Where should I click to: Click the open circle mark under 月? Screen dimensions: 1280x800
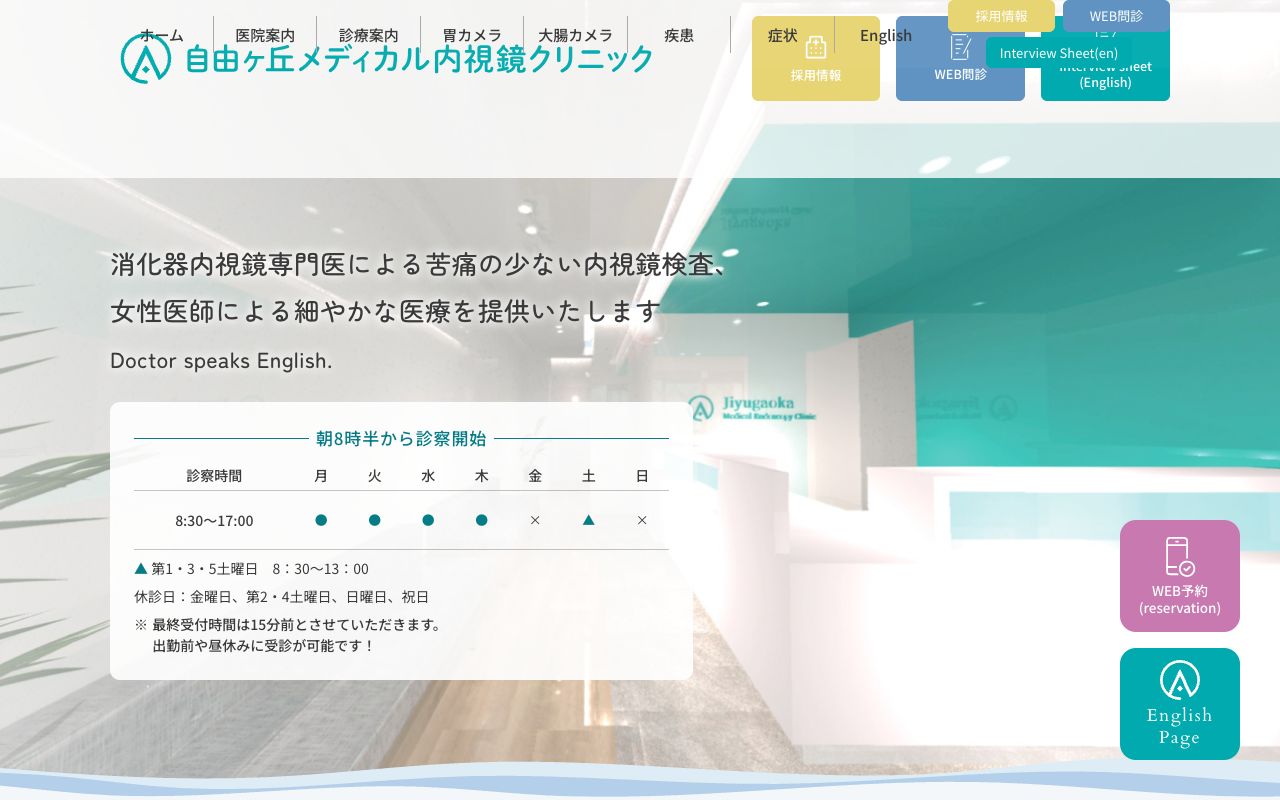321,520
